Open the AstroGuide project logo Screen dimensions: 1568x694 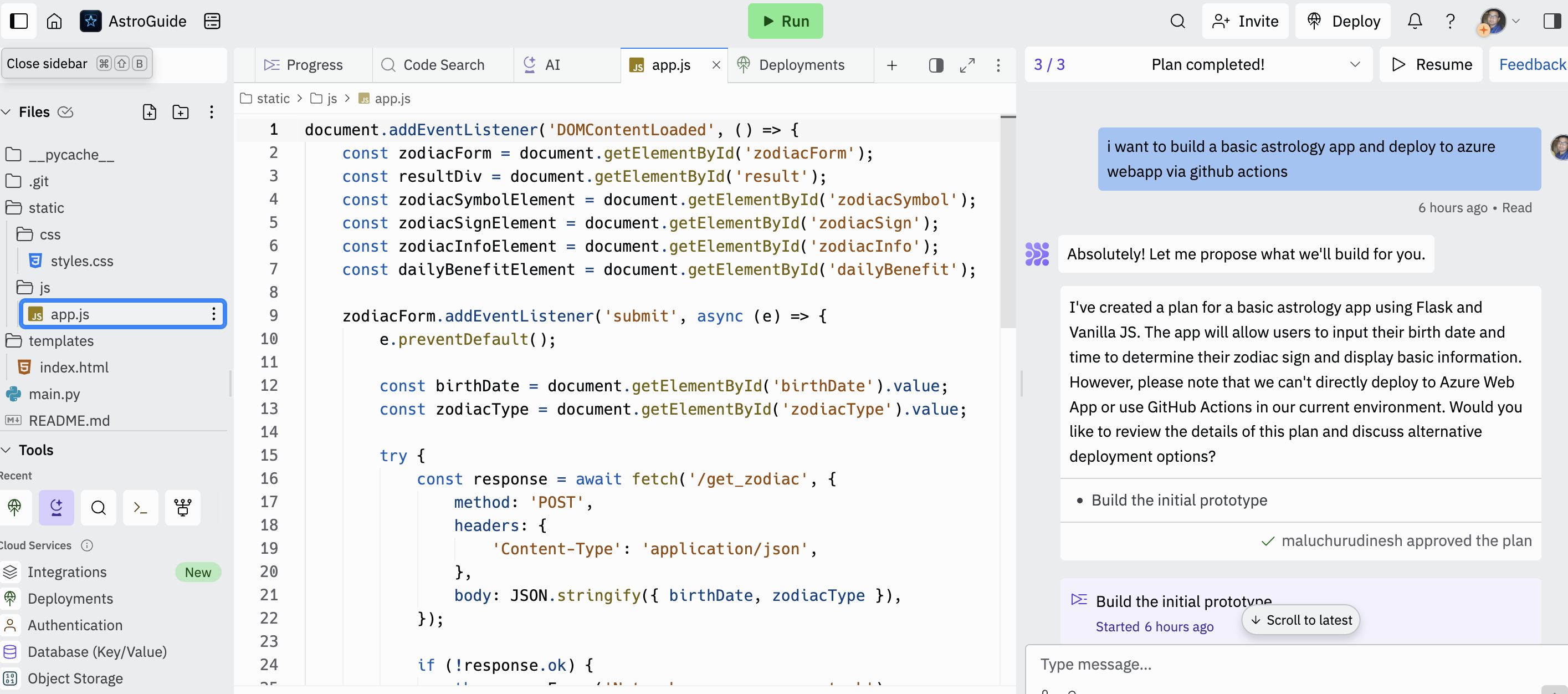(x=91, y=21)
